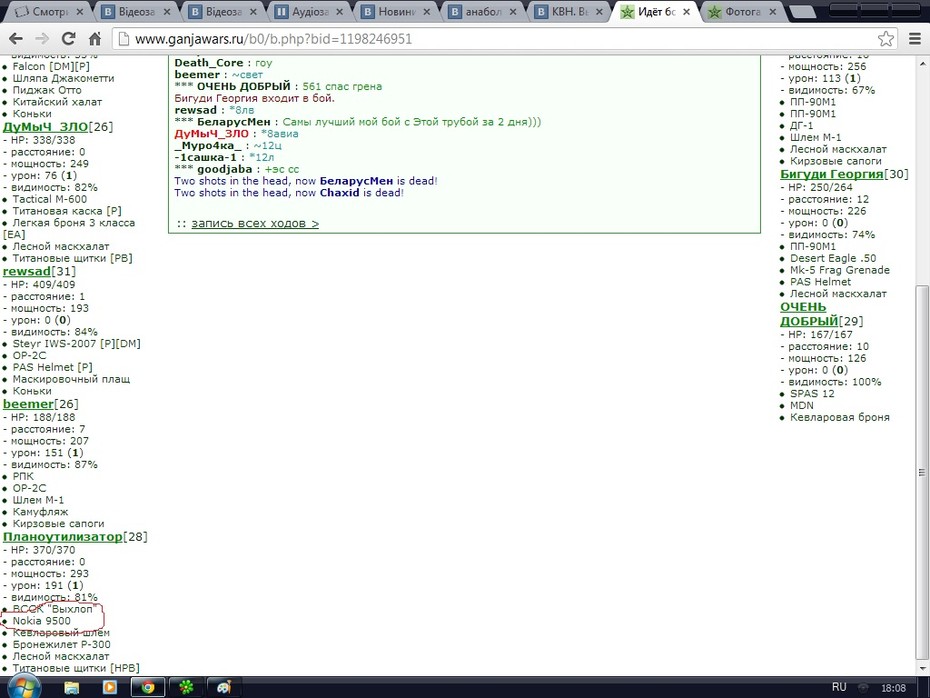This screenshot has width=930, height=698.
Task: Open the paint palette taskbar icon
Action: (224, 687)
